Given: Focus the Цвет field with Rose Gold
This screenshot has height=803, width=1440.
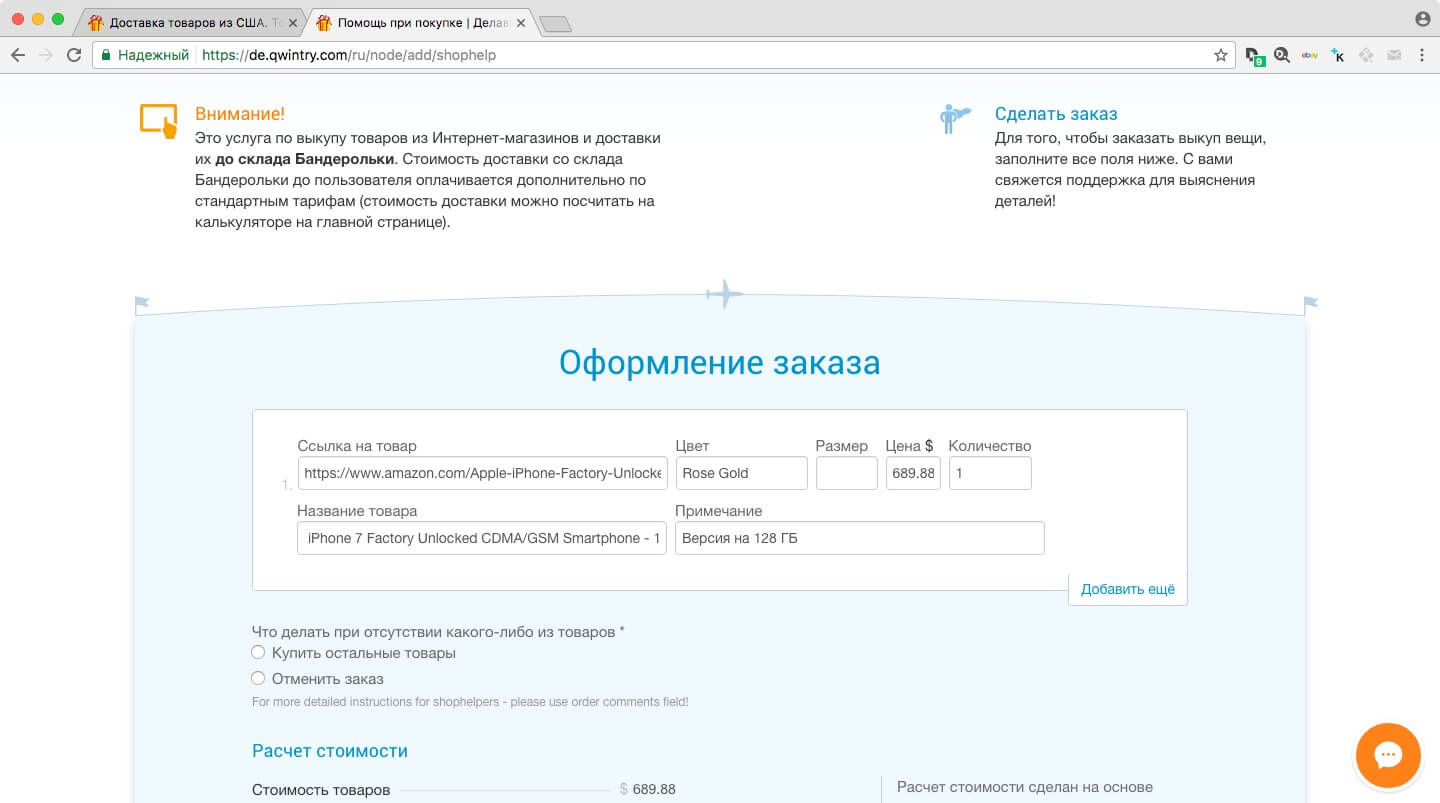Looking at the screenshot, I should point(741,473).
